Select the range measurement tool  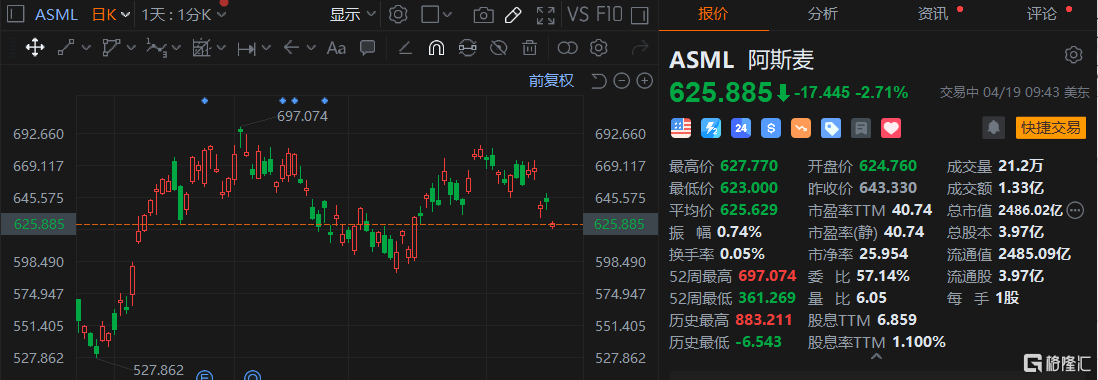(x=246, y=48)
